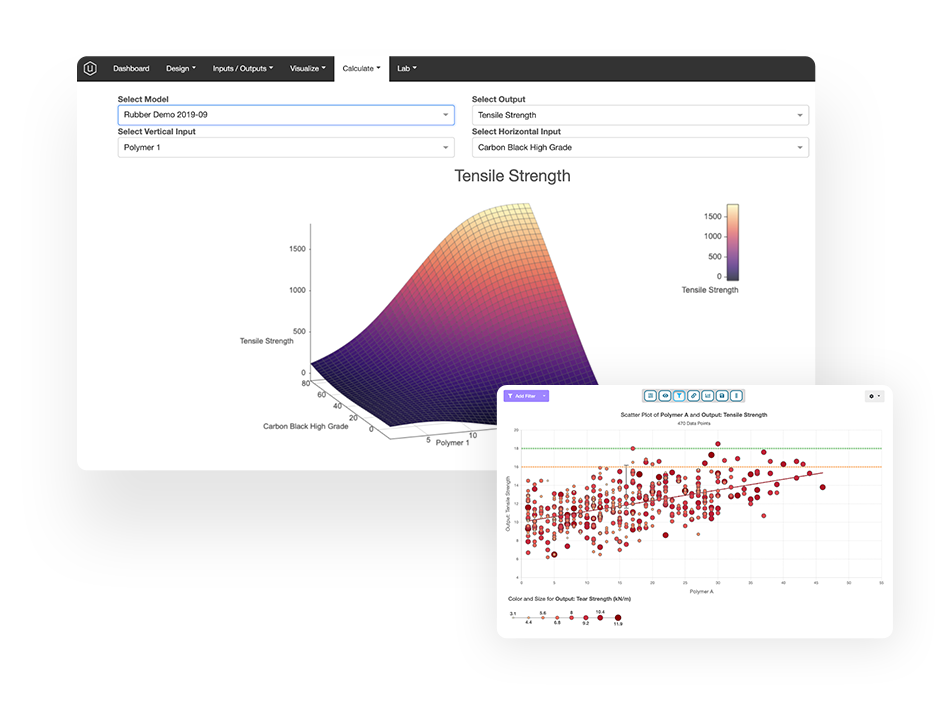Viewport: 950px width, 719px height.
Task: Click the link icon in scatter toolbar
Action: click(694, 396)
